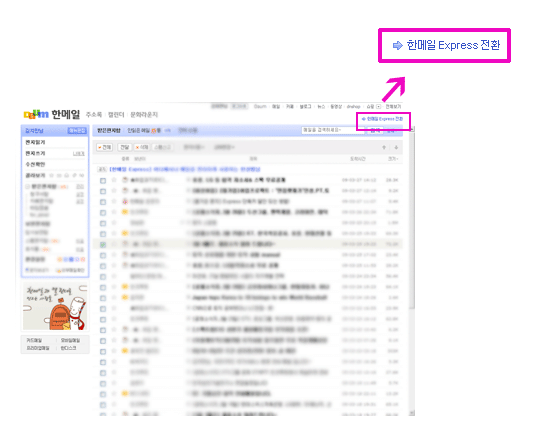Uncheck the checked message checkbox
Viewport: 533px width, 445px height.
[x=103, y=244]
